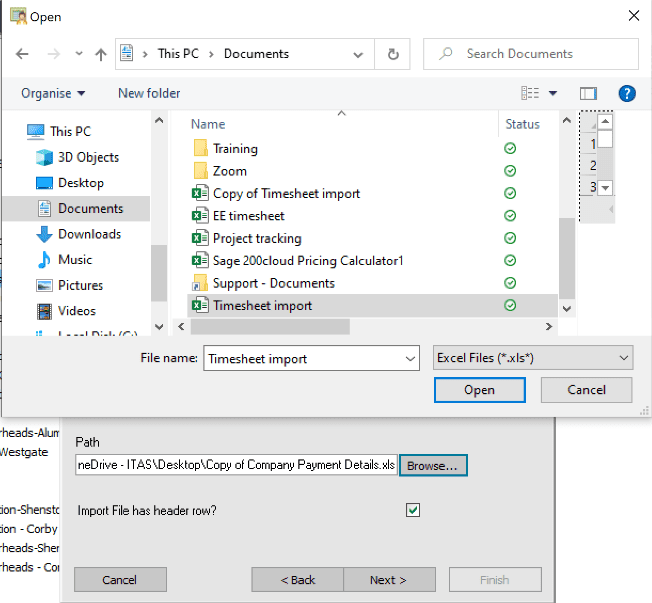Click the Search Documents field
The image size is (652, 603).
point(531,54)
